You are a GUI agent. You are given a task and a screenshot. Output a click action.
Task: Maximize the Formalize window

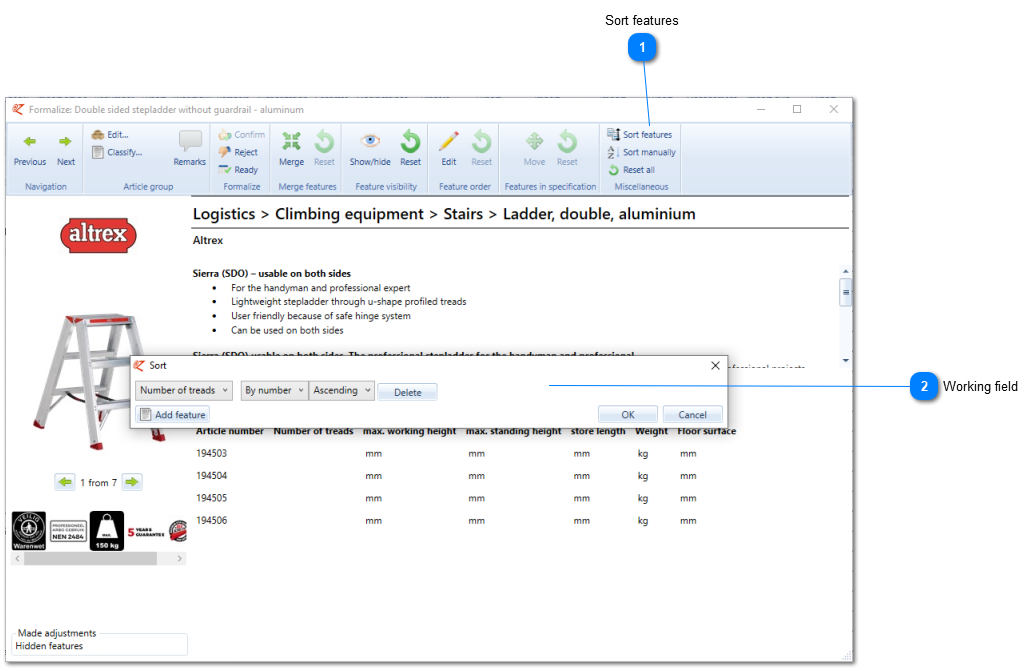pyautogui.click(x=797, y=109)
